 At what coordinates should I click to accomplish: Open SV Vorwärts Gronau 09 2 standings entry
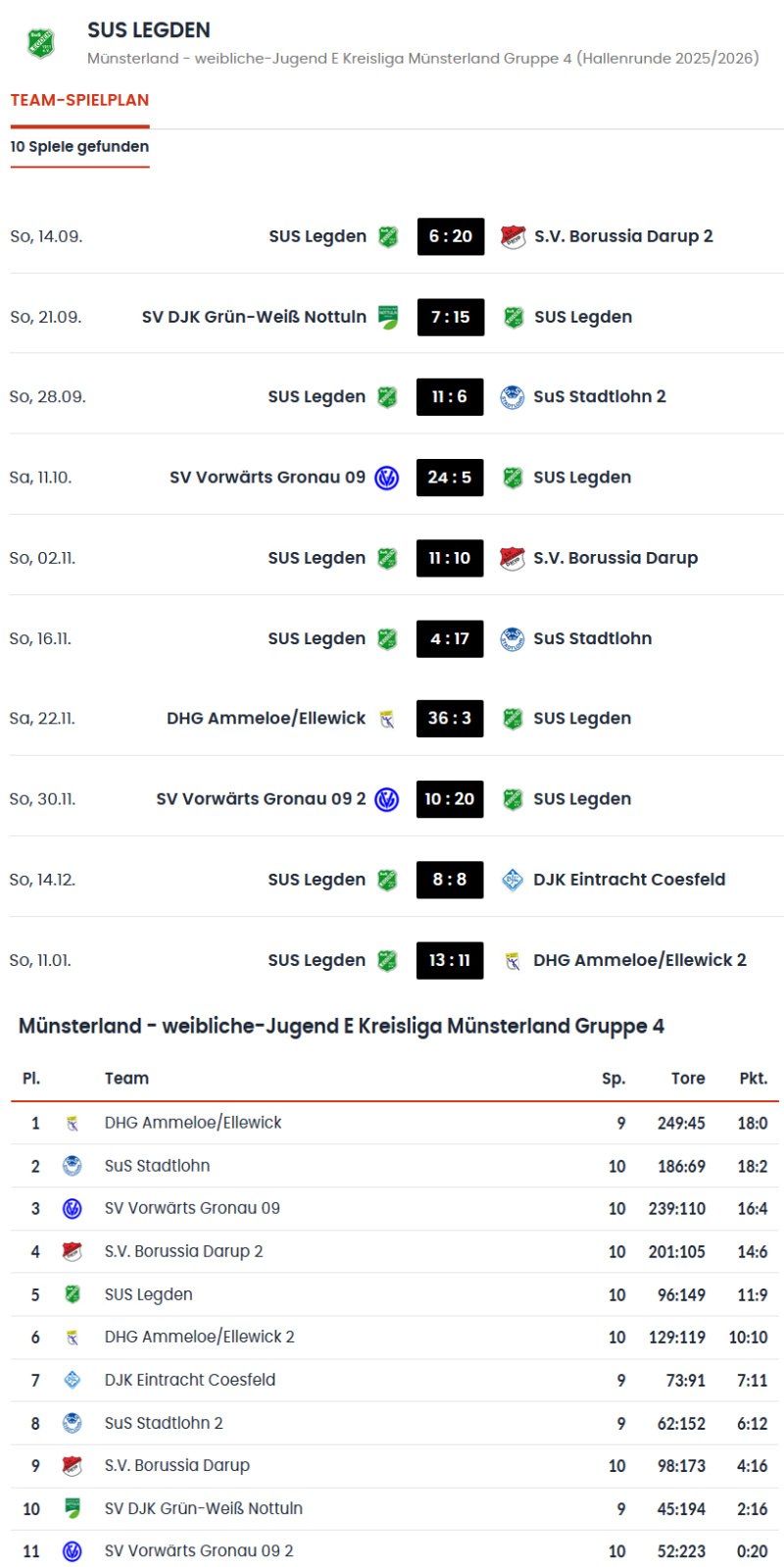click(199, 1551)
